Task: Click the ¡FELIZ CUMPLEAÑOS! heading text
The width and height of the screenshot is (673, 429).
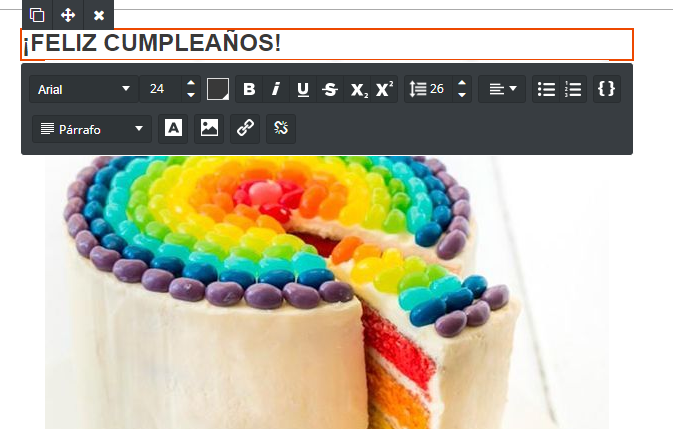Action: (152, 44)
